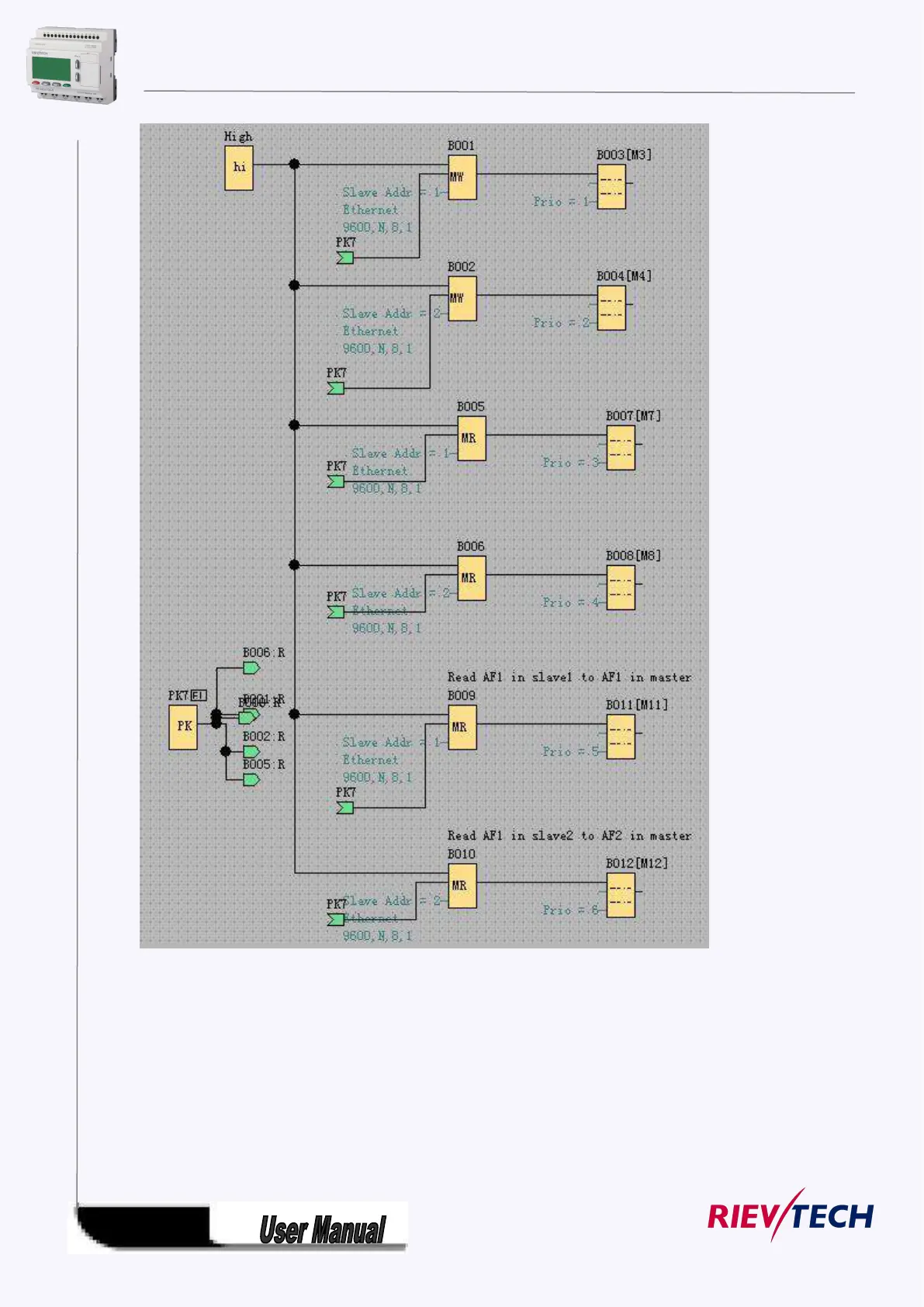
Task: Click the green PK7 connector feeding B002
Action: click(336, 388)
